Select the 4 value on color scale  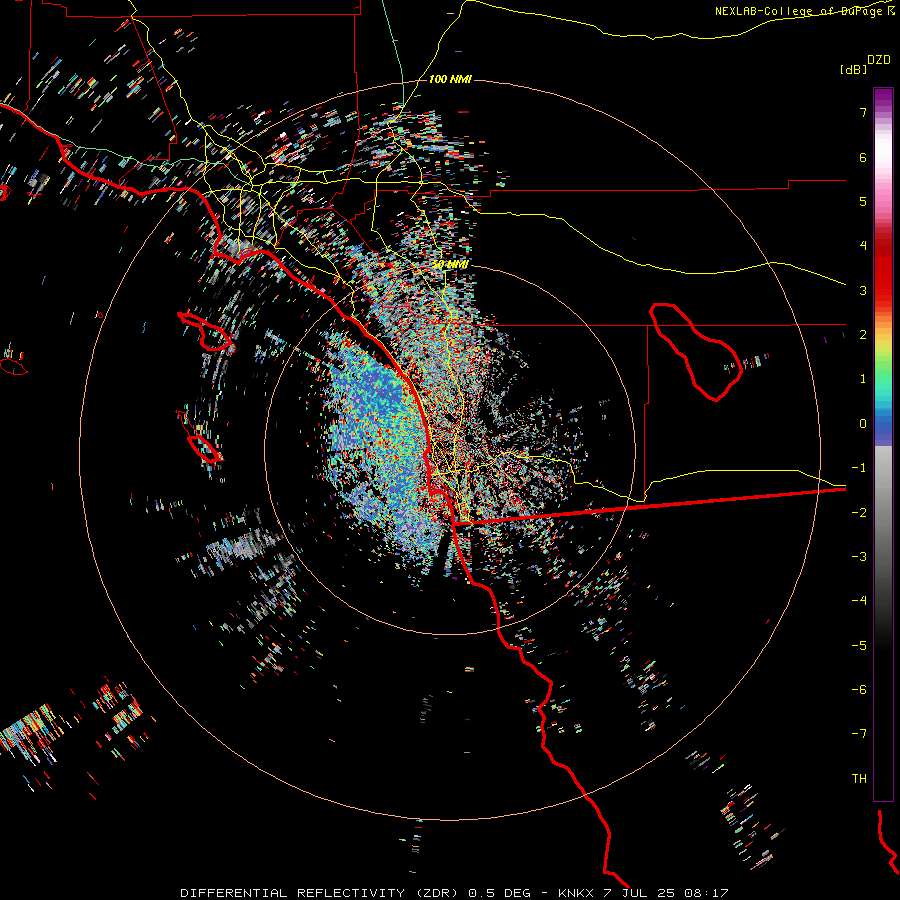863,246
